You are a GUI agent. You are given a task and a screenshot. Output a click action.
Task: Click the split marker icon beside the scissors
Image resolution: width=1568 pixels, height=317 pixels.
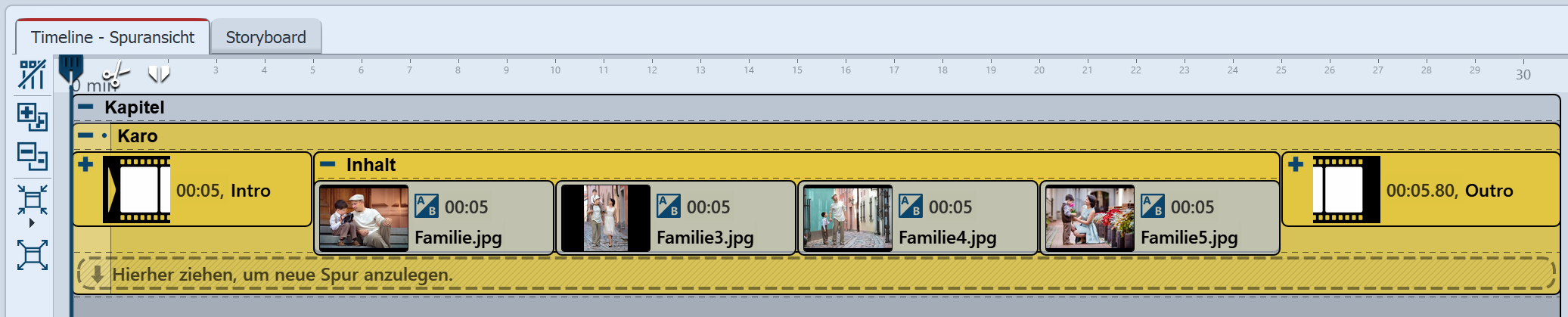[159, 73]
